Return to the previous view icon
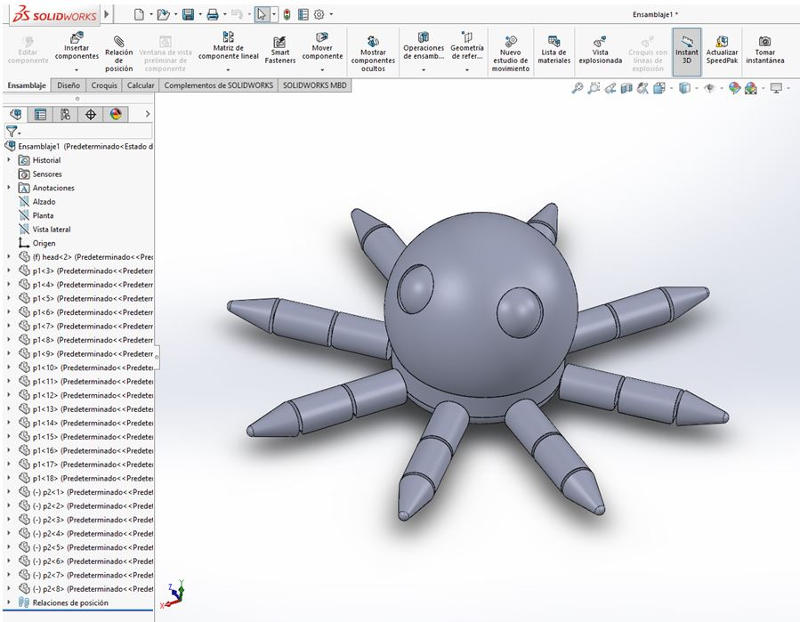Screen dimensions: 800x622 [x=610, y=88]
